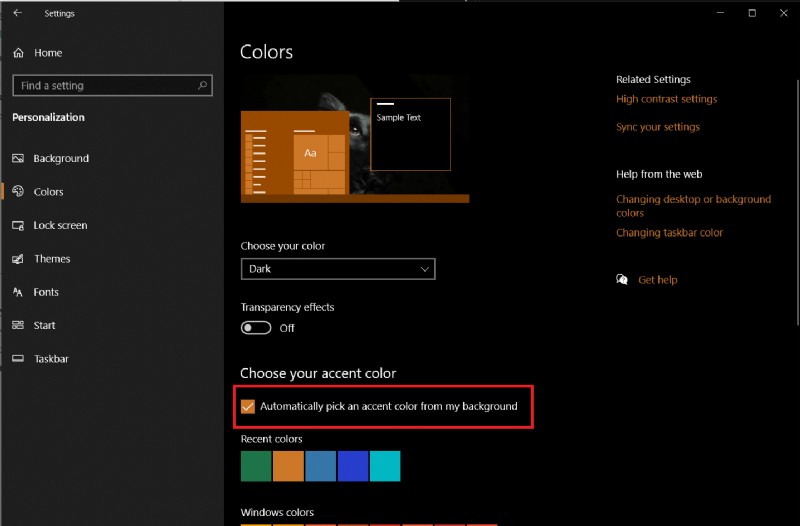Click the Home house icon

18,53
